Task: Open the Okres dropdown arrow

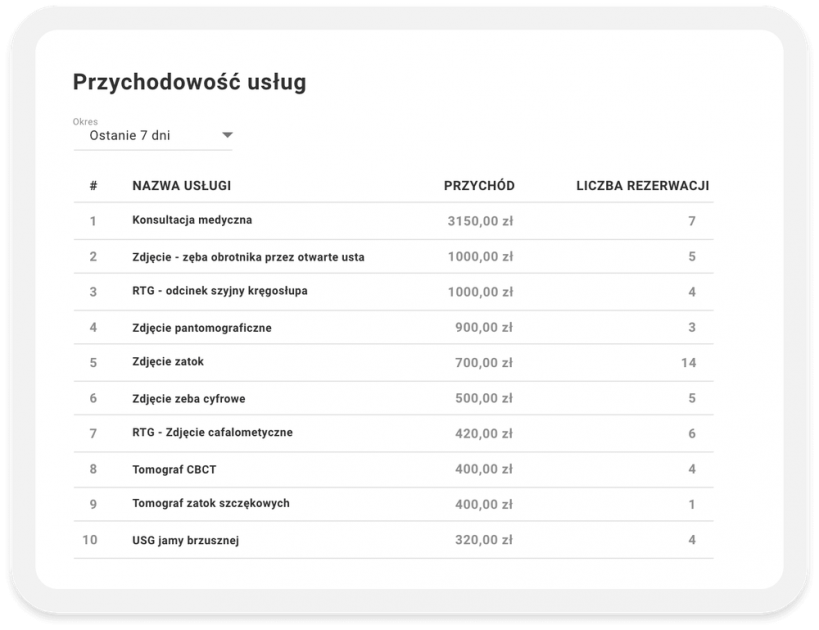Action: point(227,135)
